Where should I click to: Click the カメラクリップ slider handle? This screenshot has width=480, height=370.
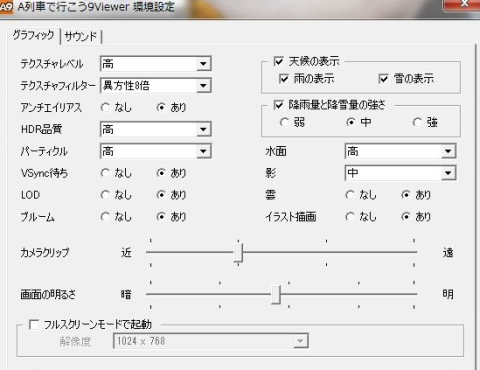pos(238,252)
